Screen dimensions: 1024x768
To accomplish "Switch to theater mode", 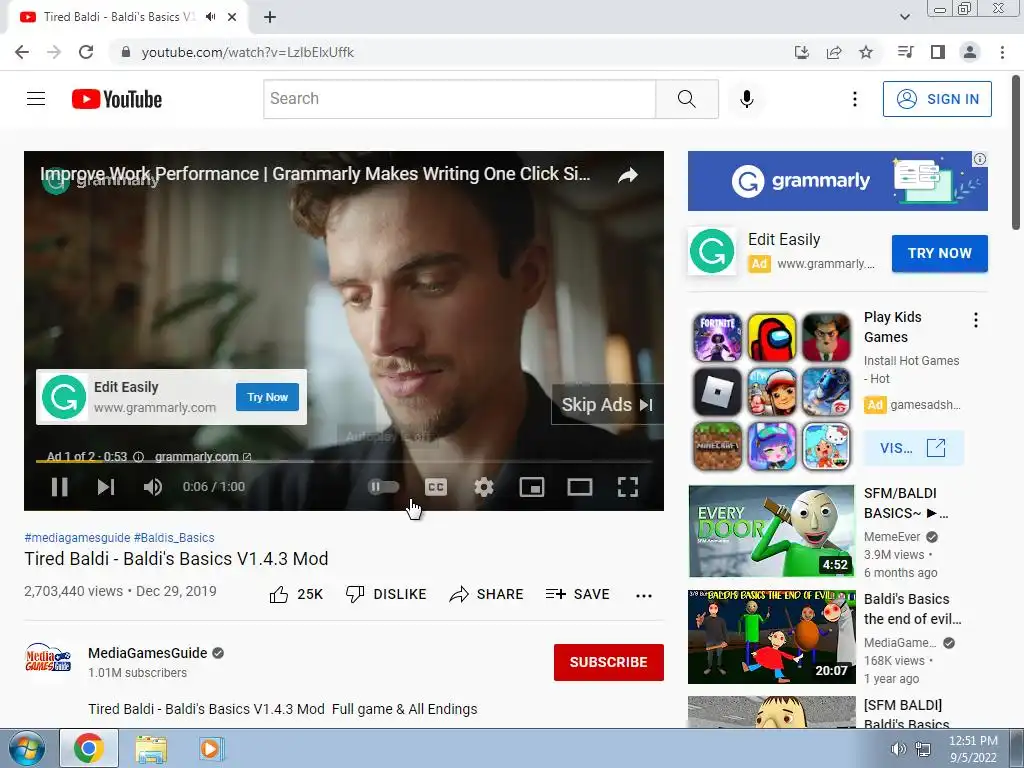I will [579, 487].
